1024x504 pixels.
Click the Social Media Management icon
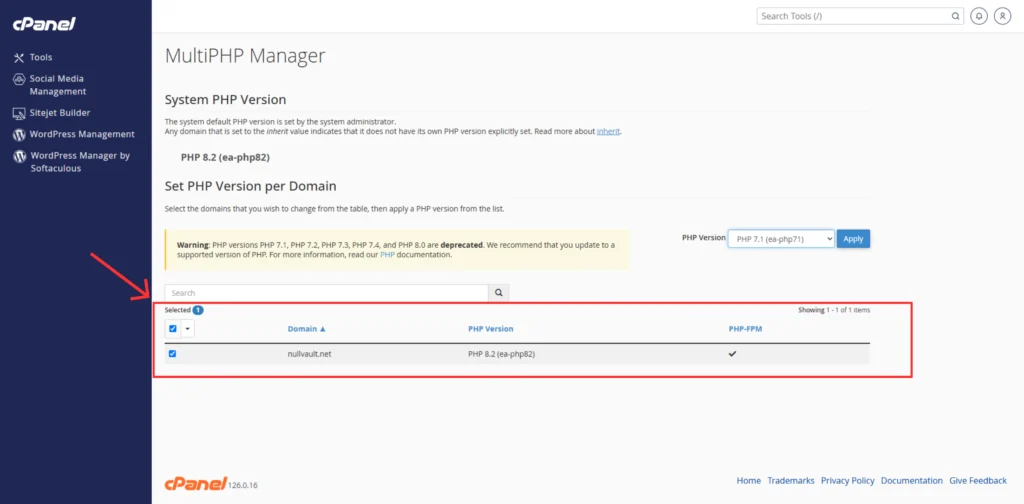click(x=19, y=79)
